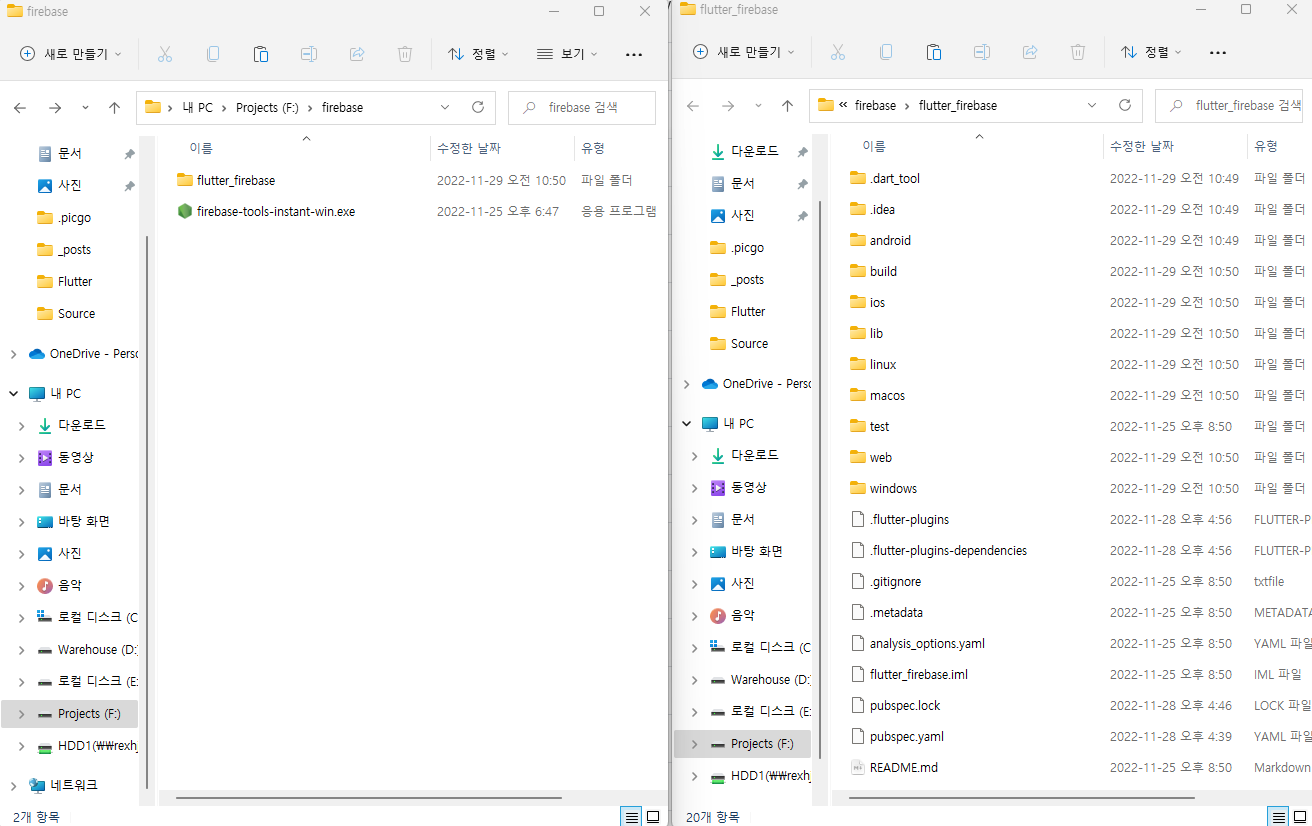1312x826 pixels.
Task: Click Cut icon in flutter_firebase window toolbar
Action: coord(838,52)
